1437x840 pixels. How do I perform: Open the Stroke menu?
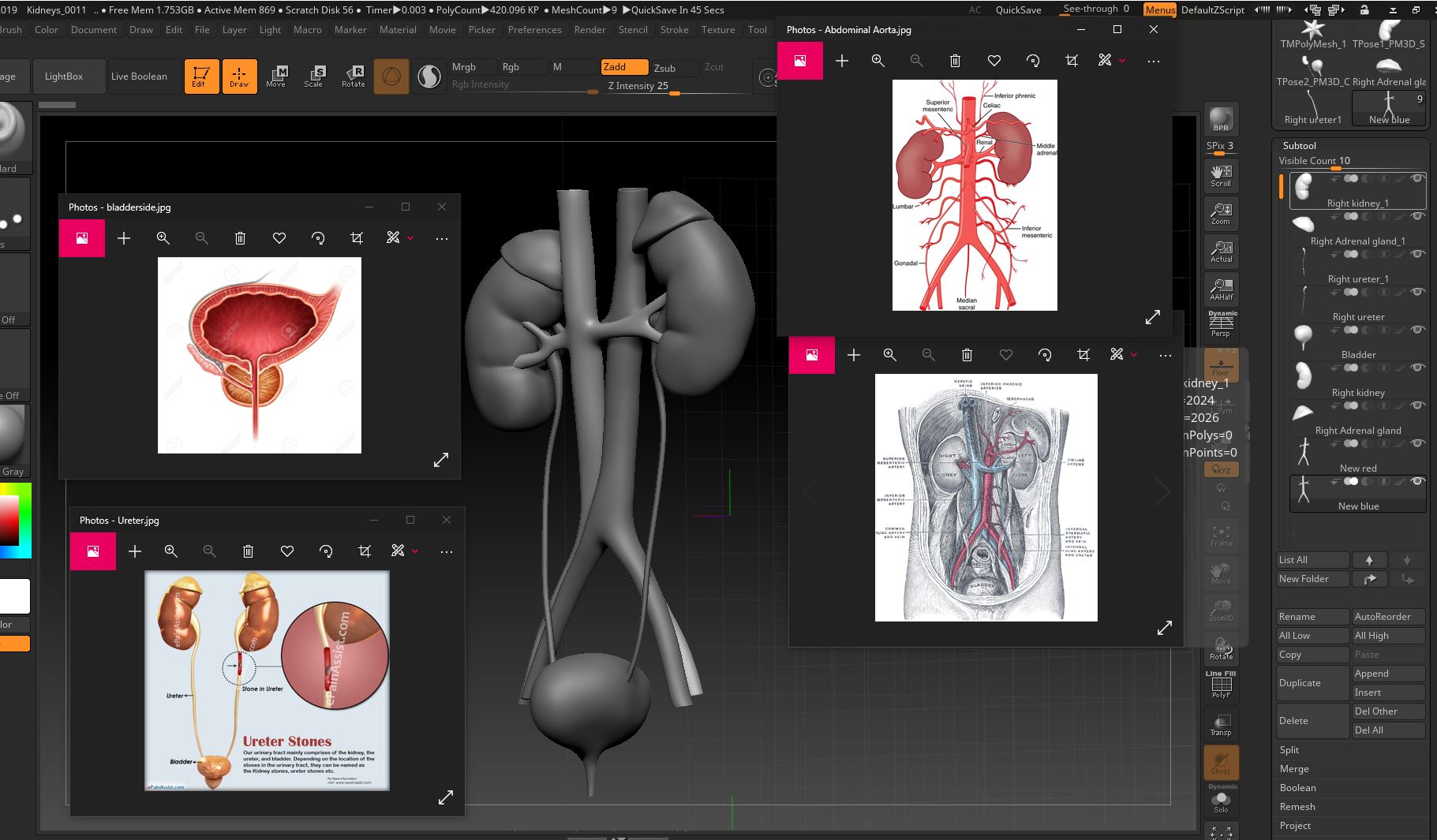click(x=674, y=30)
